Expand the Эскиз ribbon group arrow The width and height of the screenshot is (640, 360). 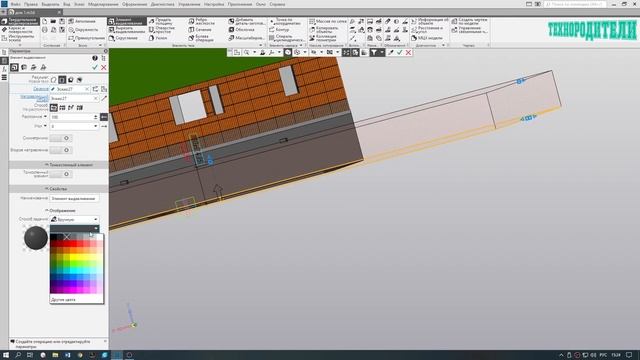(x=100, y=45)
